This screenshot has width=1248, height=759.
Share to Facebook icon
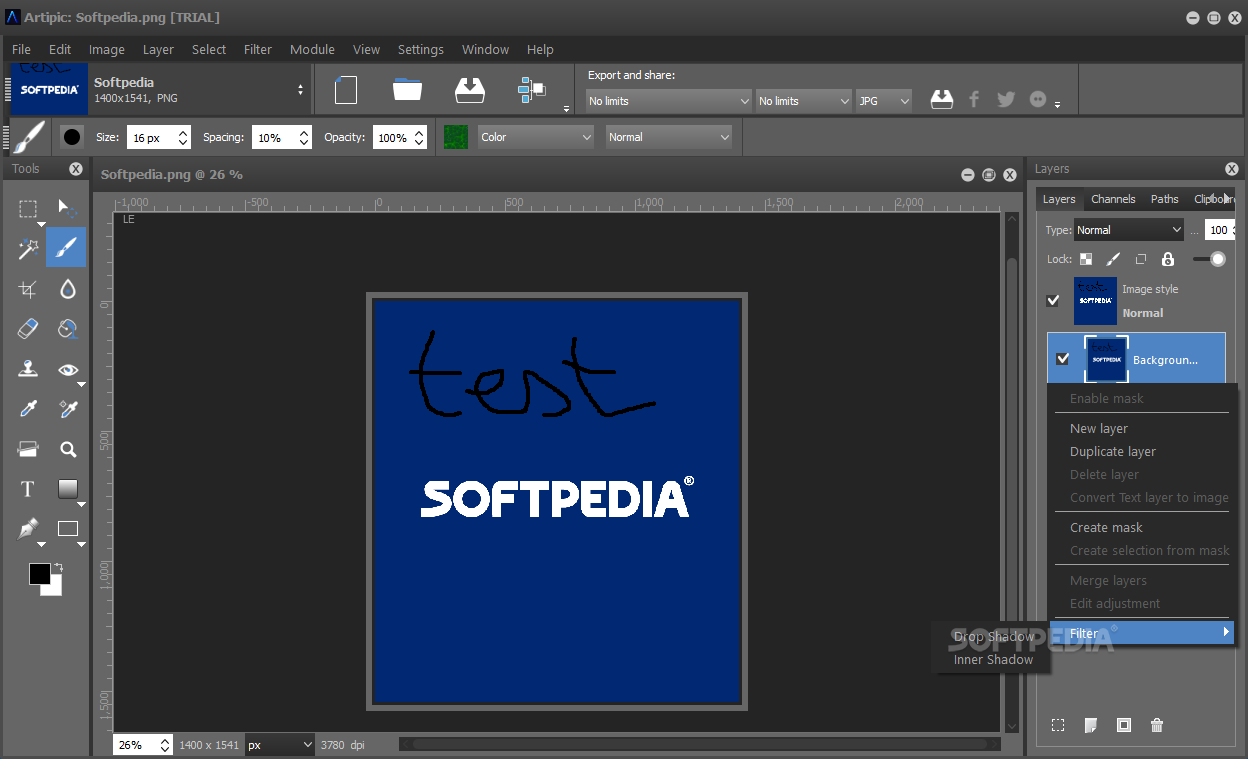(974, 99)
